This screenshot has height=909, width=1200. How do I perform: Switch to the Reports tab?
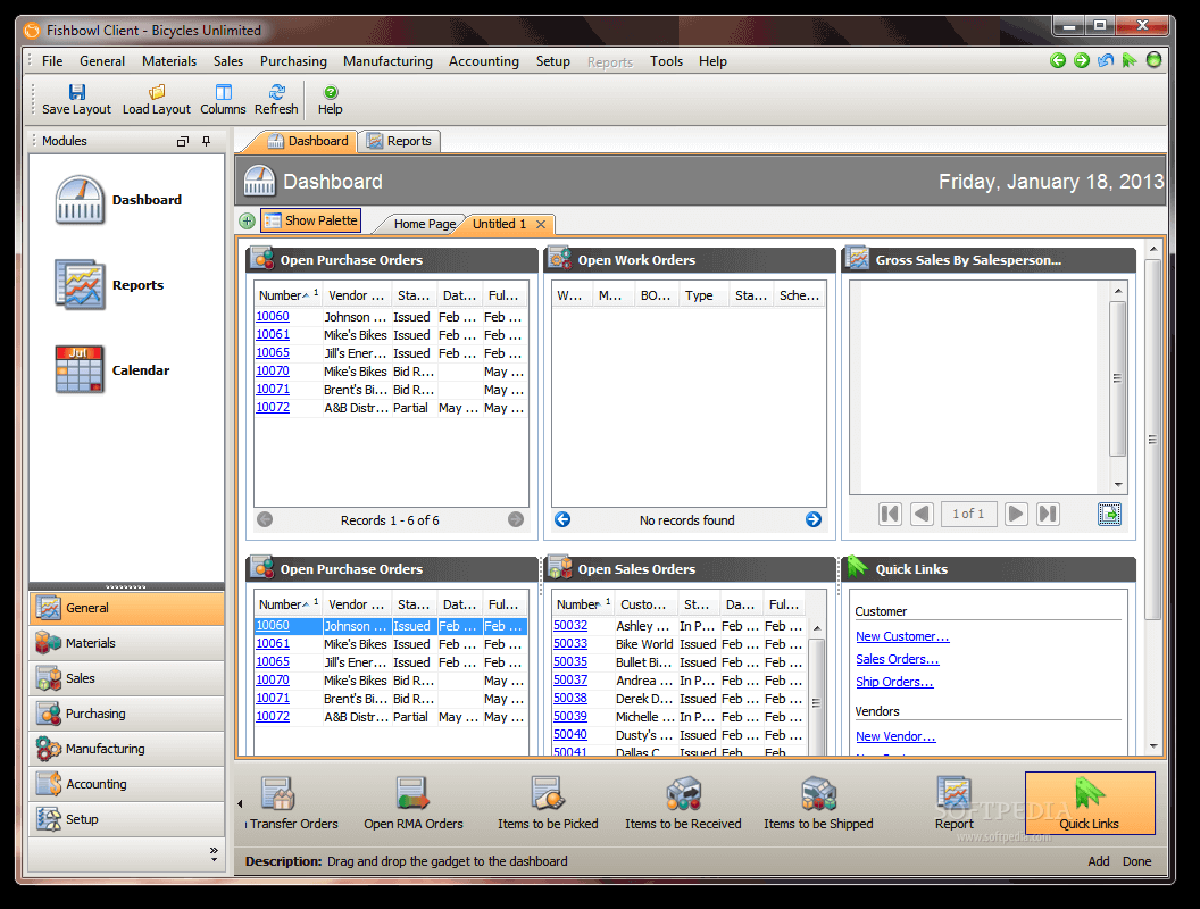tap(399, 141)
